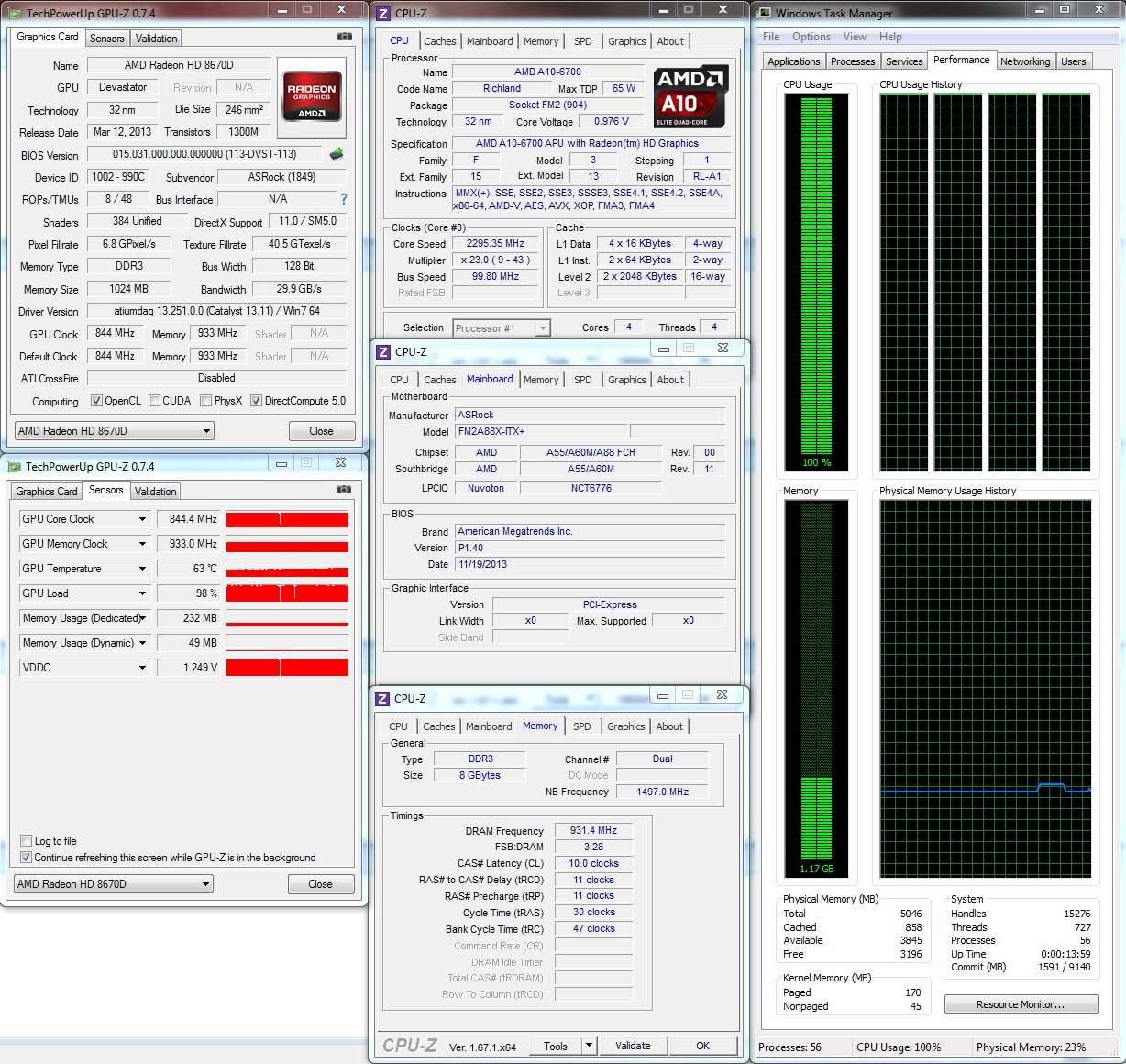Click the camera icon in GPU-Z Sensors window
Viewport: 1126px width, 1064px height.
[344, 490]
